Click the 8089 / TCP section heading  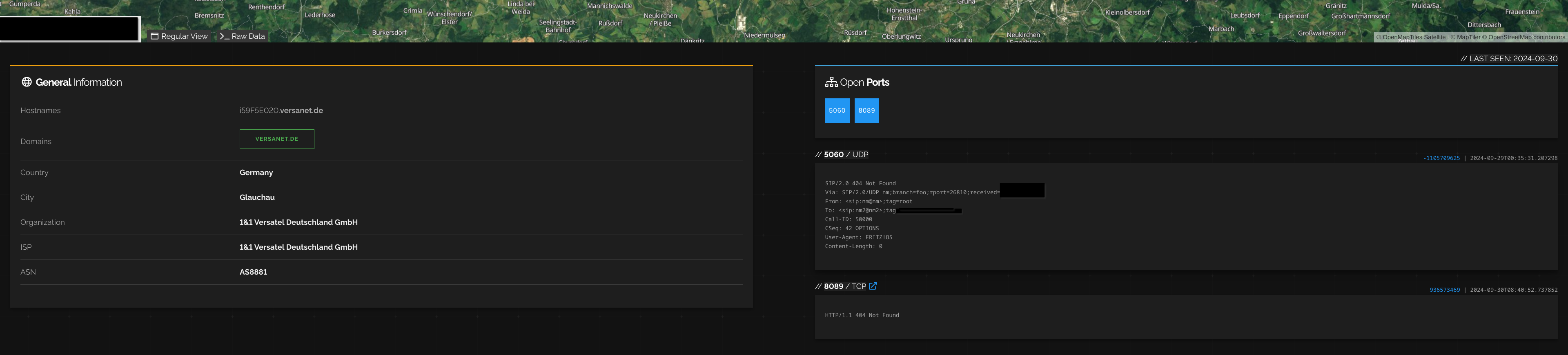pos(841,286)
